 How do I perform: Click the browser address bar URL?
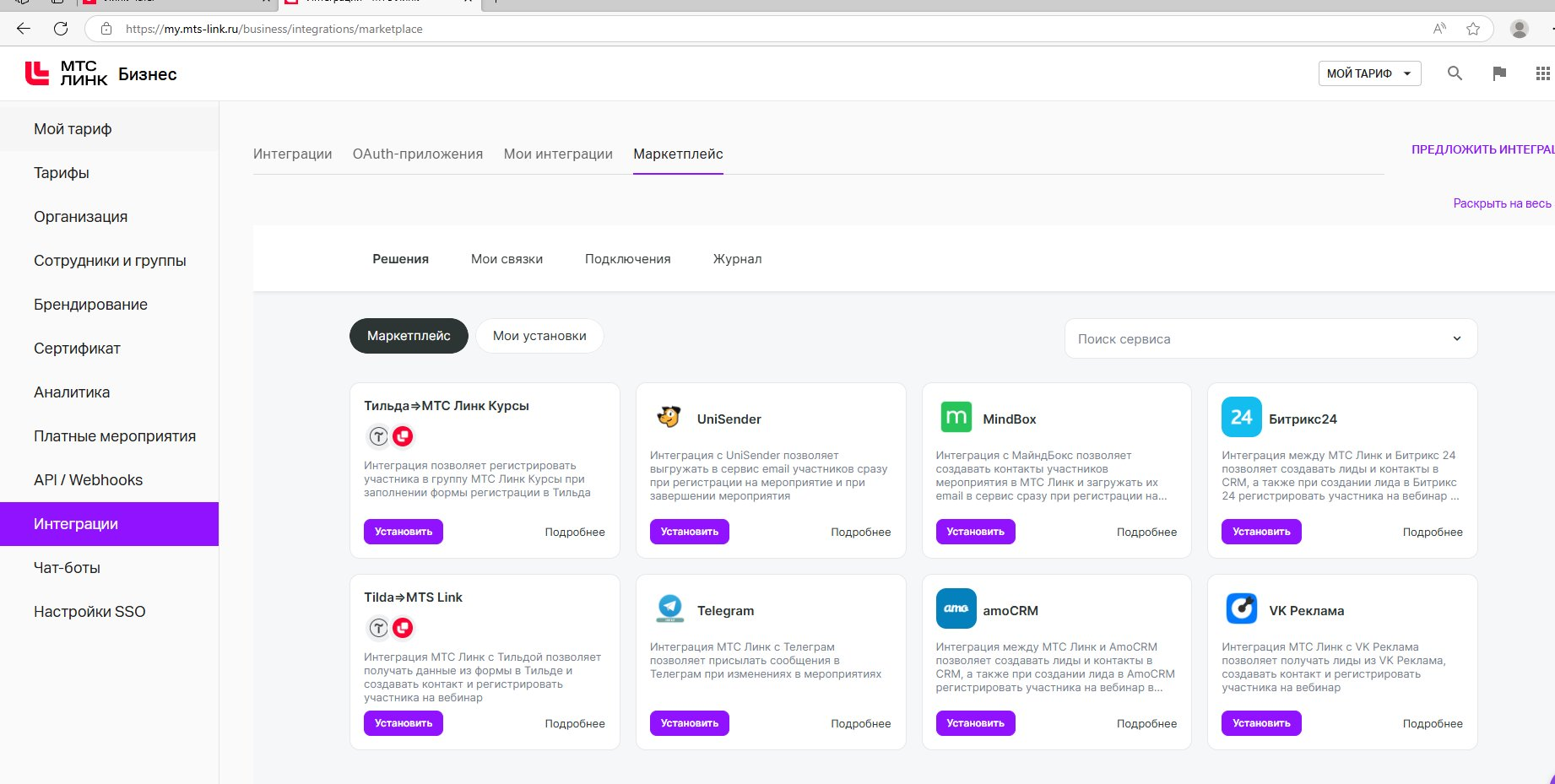tap(274, 29)
